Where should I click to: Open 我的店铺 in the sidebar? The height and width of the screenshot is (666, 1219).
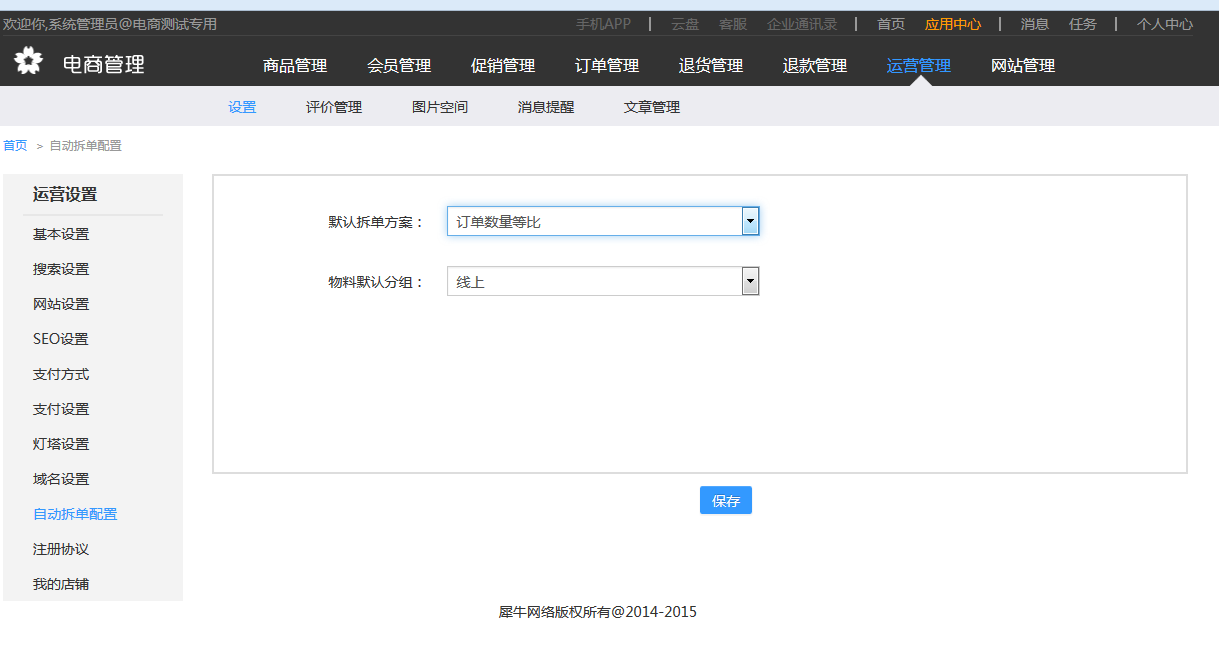[61, 584]
